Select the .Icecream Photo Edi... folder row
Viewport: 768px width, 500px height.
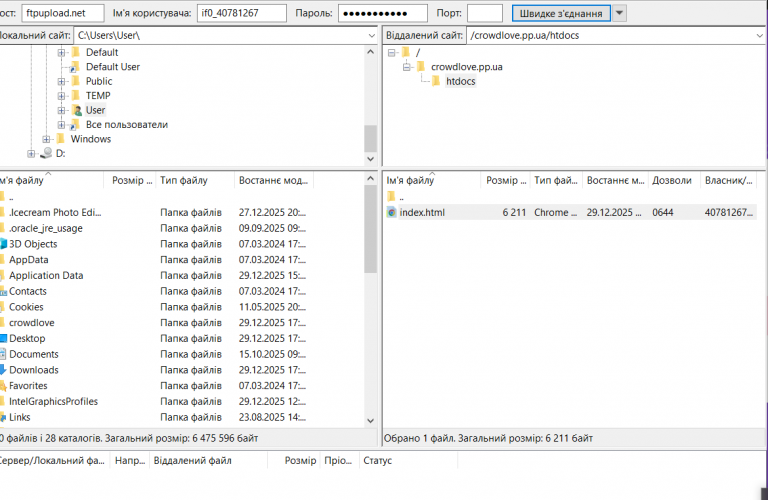click(157, 213)
